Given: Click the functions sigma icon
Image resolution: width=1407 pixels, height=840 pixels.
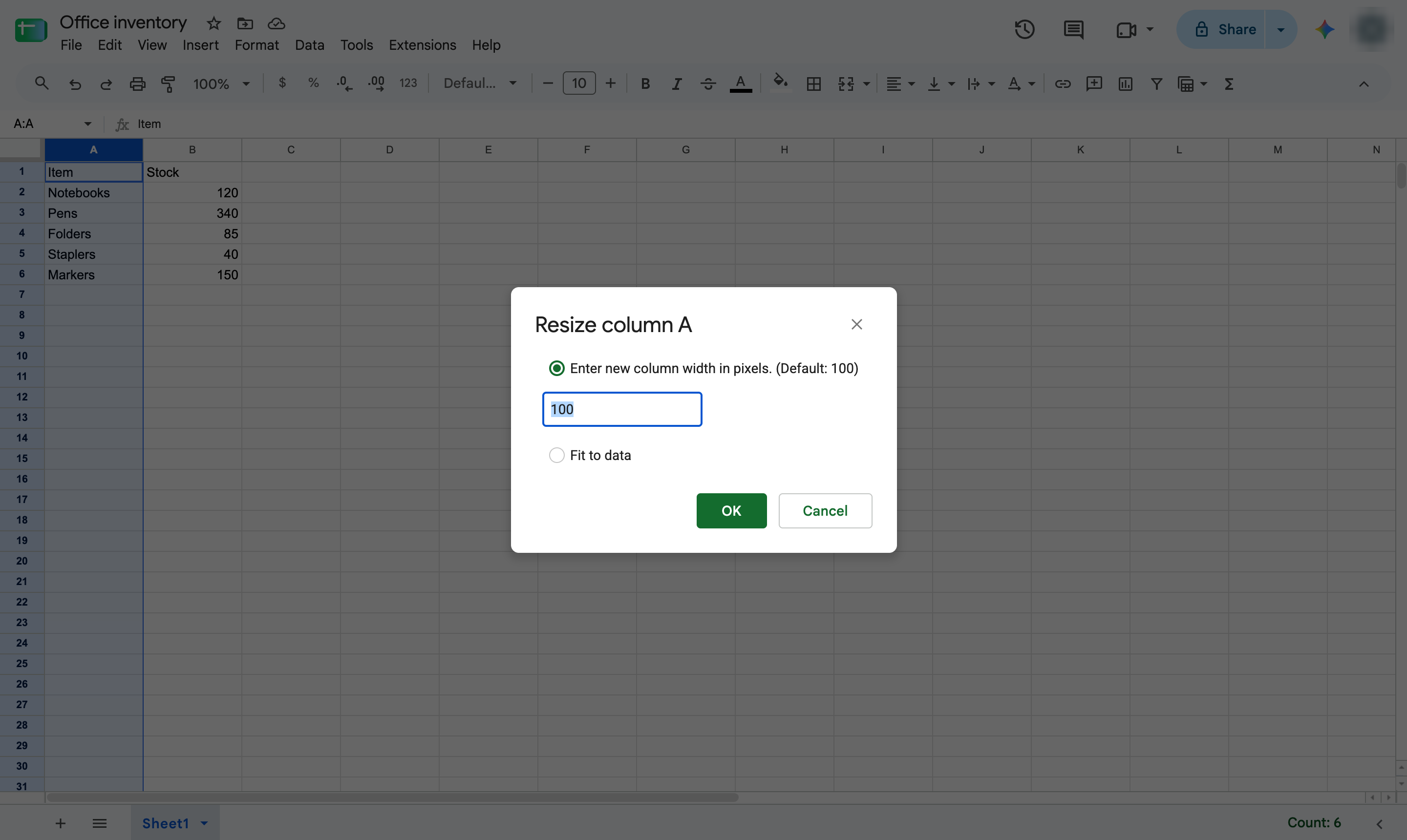Looking at the screenshot, I should [x=1229, y=84].
